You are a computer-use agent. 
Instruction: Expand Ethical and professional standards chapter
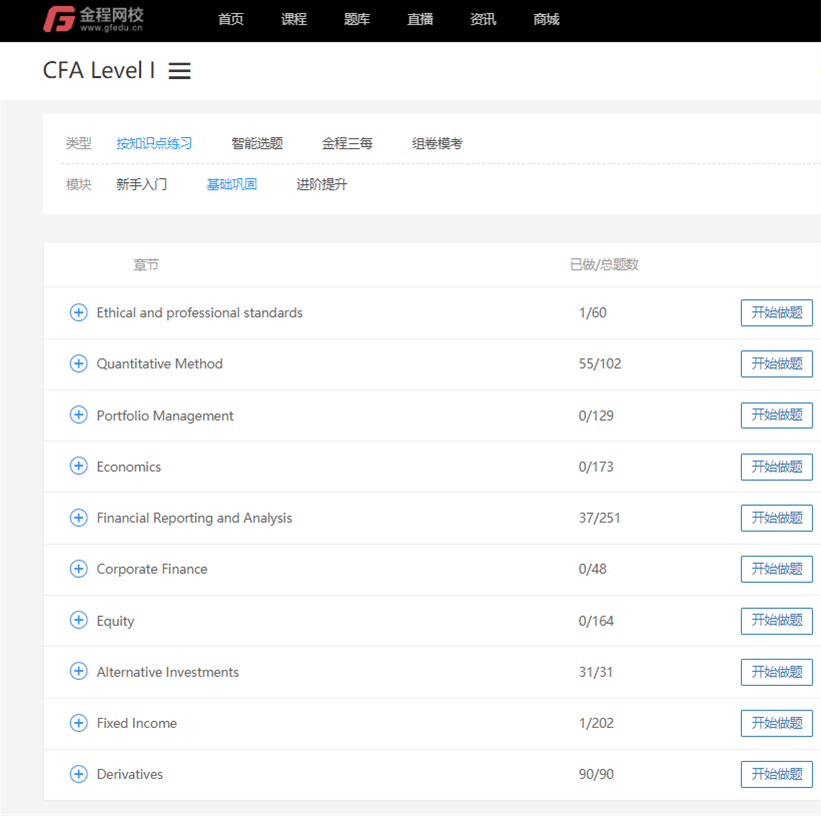(x=79, y=313)
